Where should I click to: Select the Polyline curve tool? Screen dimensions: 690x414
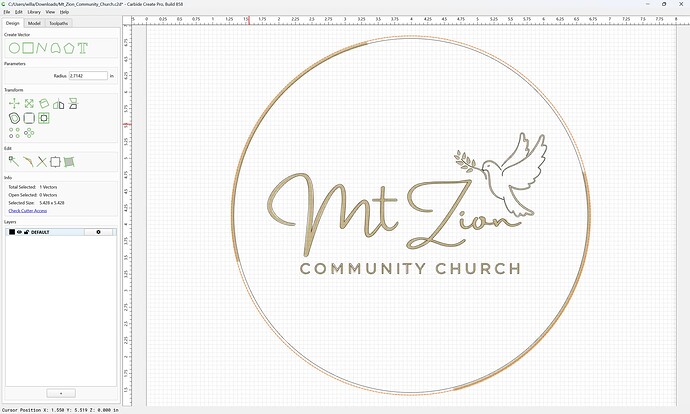tap(41, 48)
